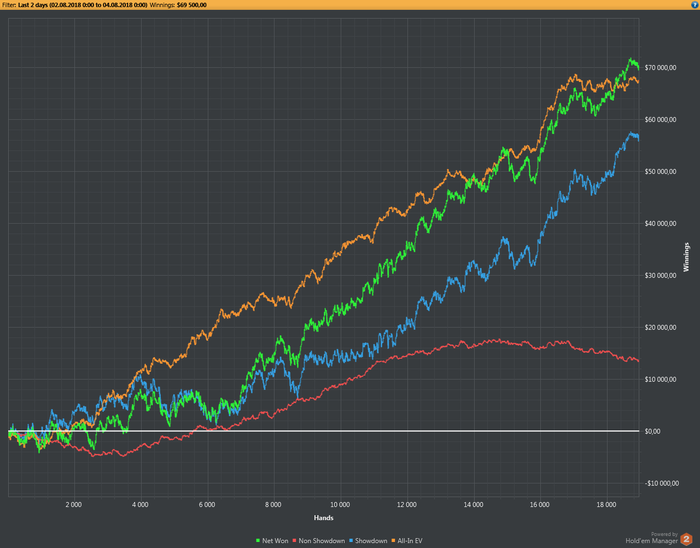Viewport: 700px width, 548px height.
Task: Click the 18 000 hands x-axis label
Action: pos(606,505)
